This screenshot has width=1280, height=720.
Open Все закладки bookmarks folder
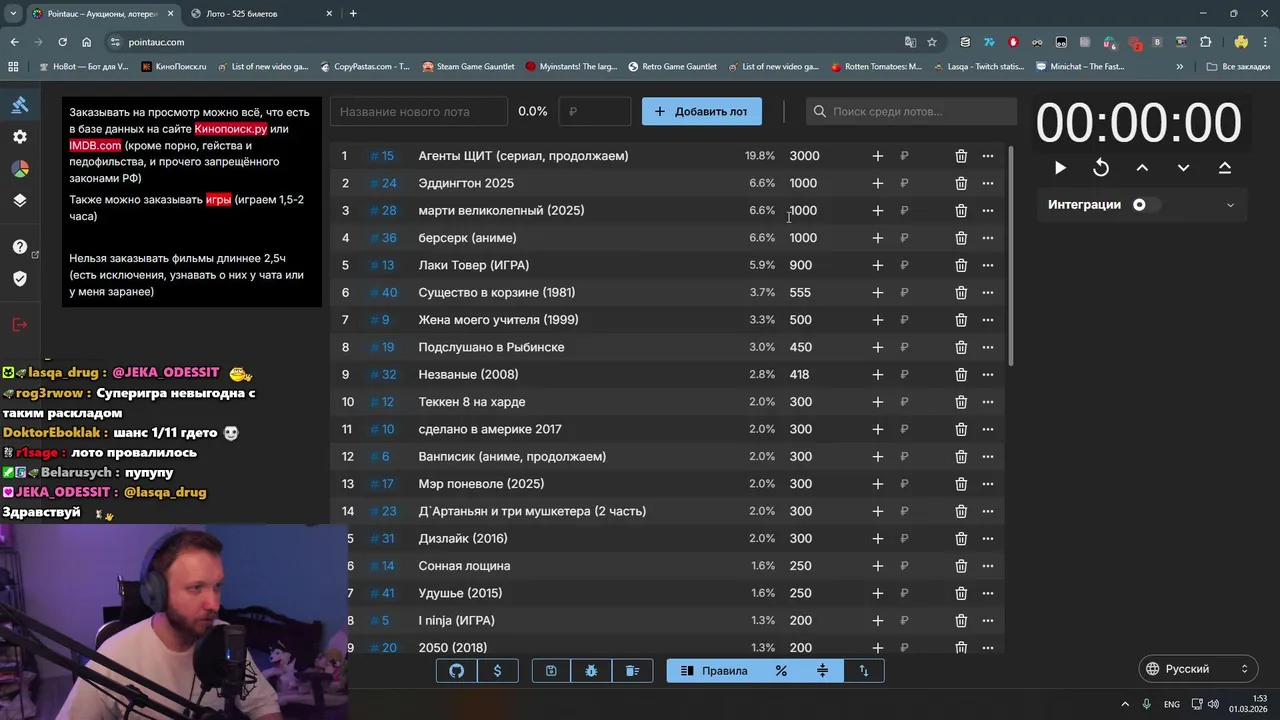tap(1238, 67)
